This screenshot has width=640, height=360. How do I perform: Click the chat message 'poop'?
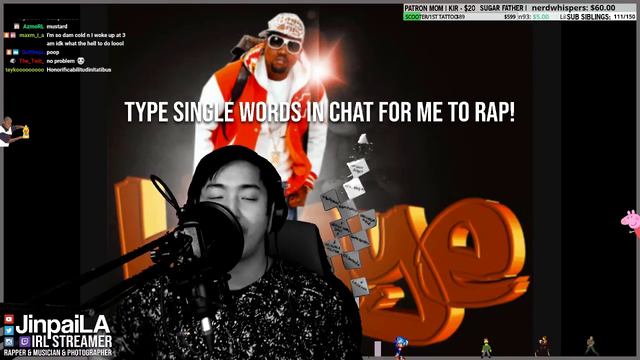53,53
